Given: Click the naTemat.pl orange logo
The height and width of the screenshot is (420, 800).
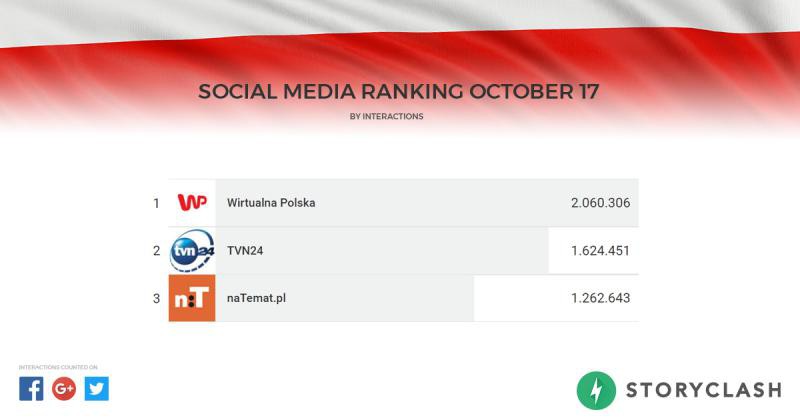Looking at the screenshot, I should point(192,298).
